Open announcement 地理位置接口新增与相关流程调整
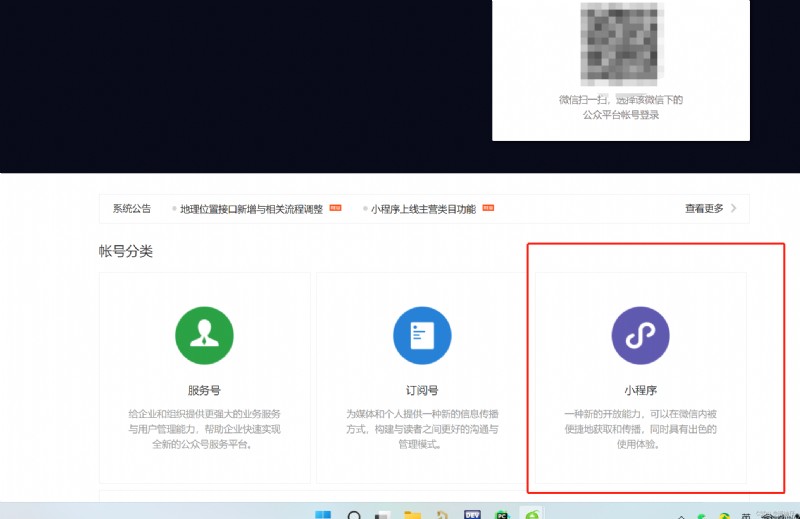Screen dimensions: 800x519 tap(252, 209)
